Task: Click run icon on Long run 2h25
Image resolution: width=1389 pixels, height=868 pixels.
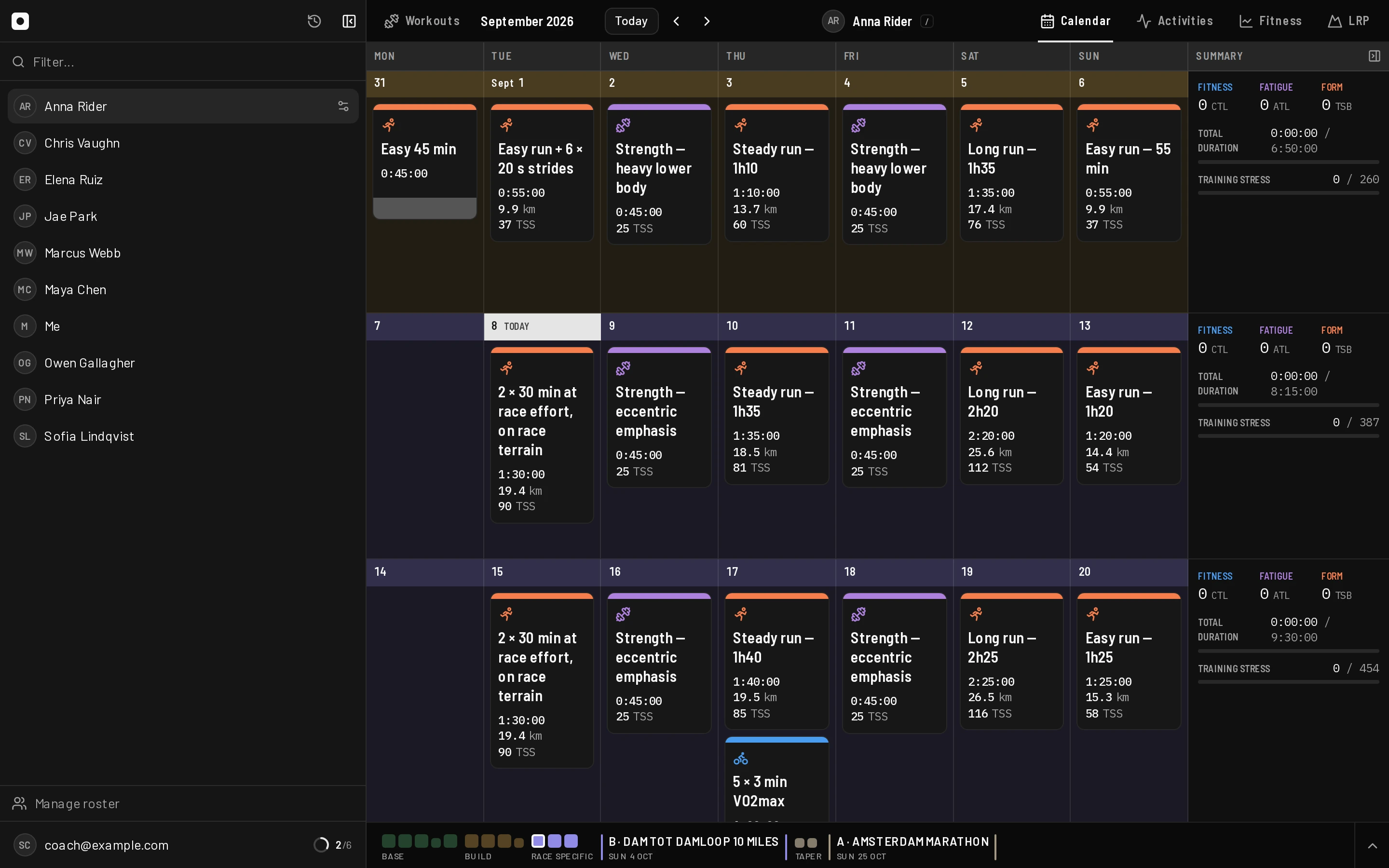Action: coord(976,614)
